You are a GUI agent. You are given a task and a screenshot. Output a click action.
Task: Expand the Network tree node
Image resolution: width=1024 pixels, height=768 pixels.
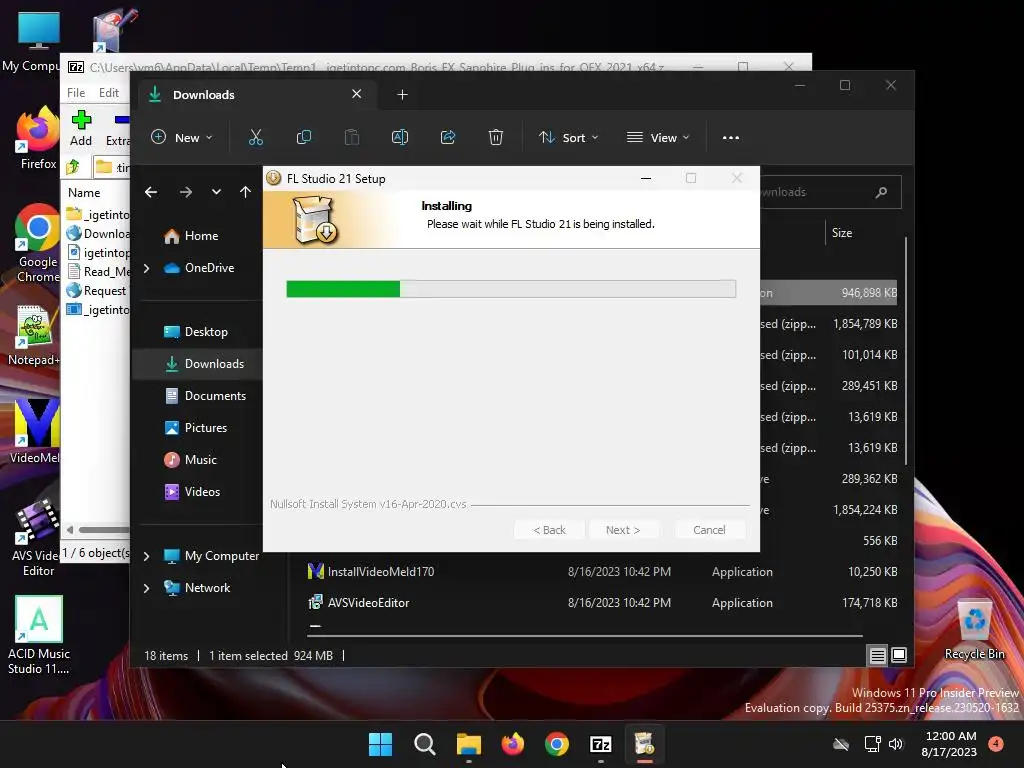click(146, 588)
